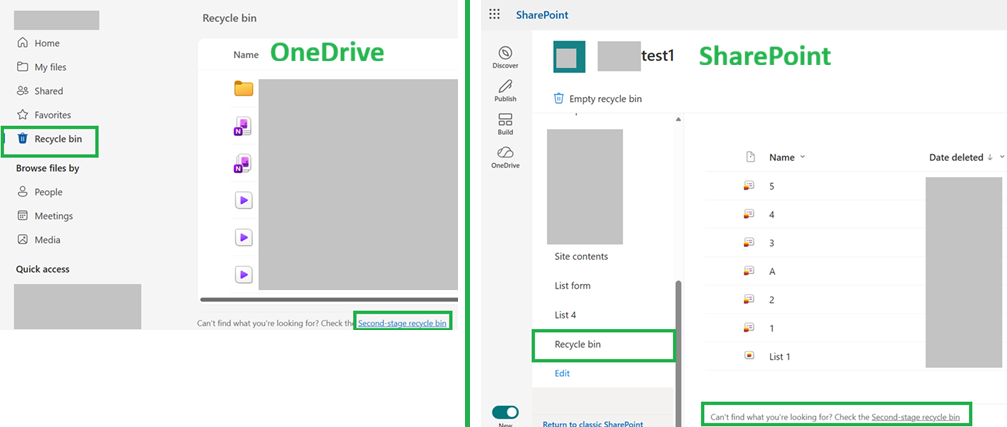
Task: Open Shared in the OneDrive sidebar
Action: click(40, 91)
